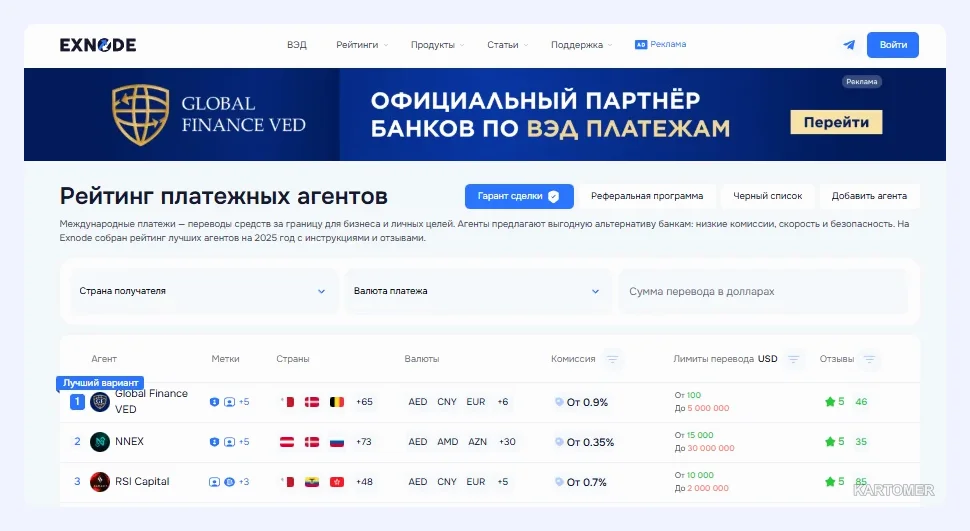This screenshot has height=531, width=970.
Task: Click the person badge in the RSI Capital row
Action: 214,482
